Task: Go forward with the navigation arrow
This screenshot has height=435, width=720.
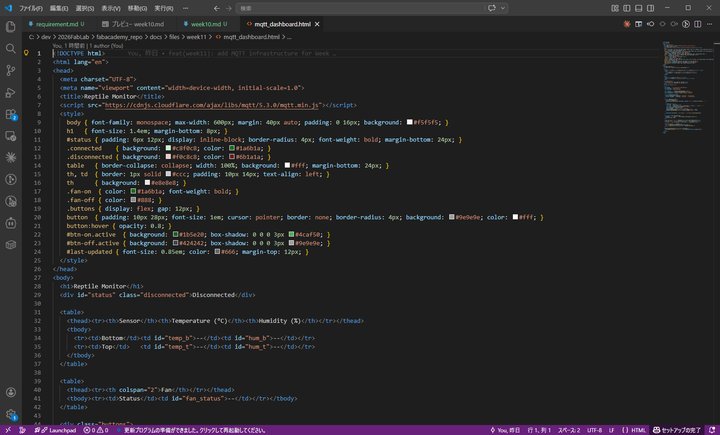Action: (229, 8)
